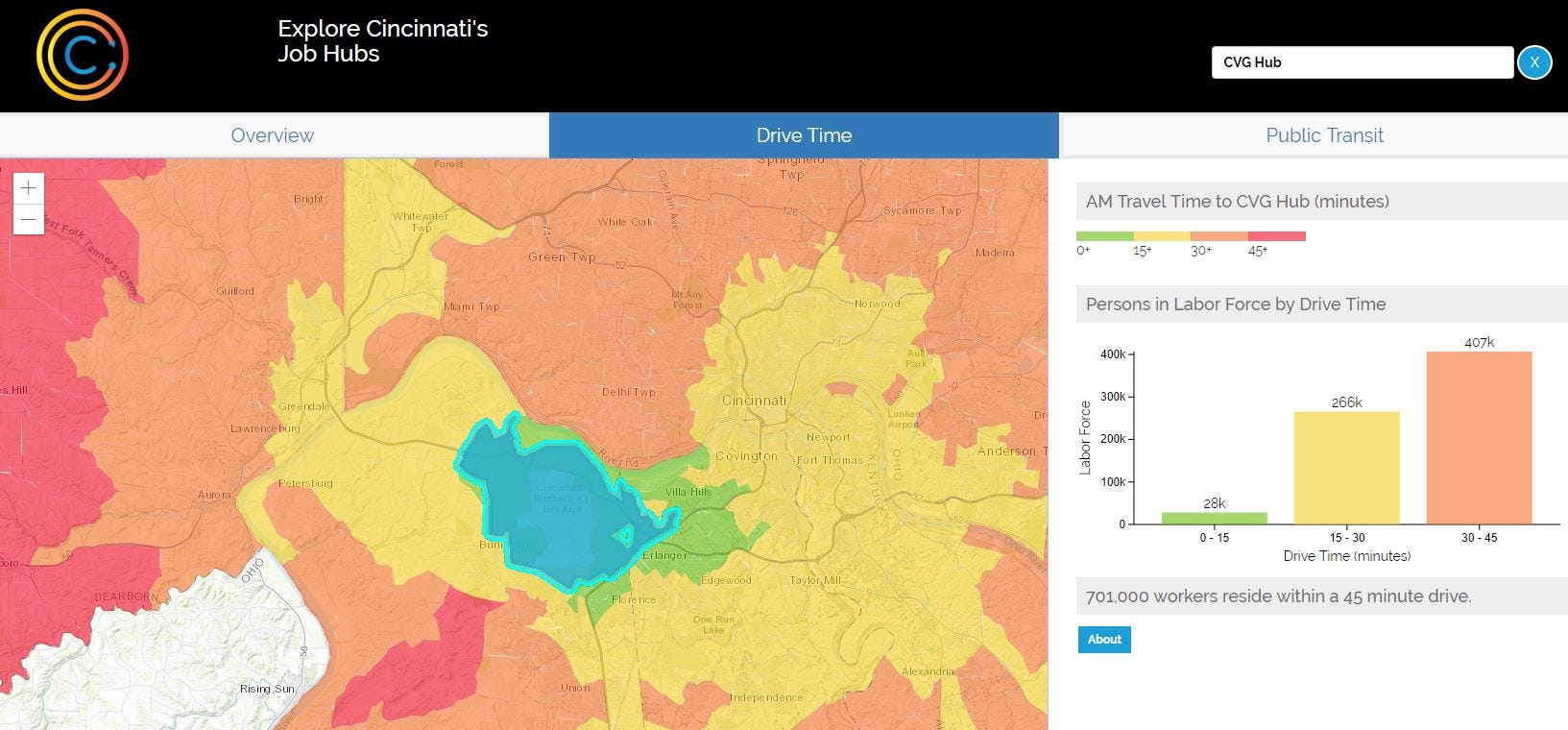
Task: Click the CVG Hub search field
Action: [1362, 62]
